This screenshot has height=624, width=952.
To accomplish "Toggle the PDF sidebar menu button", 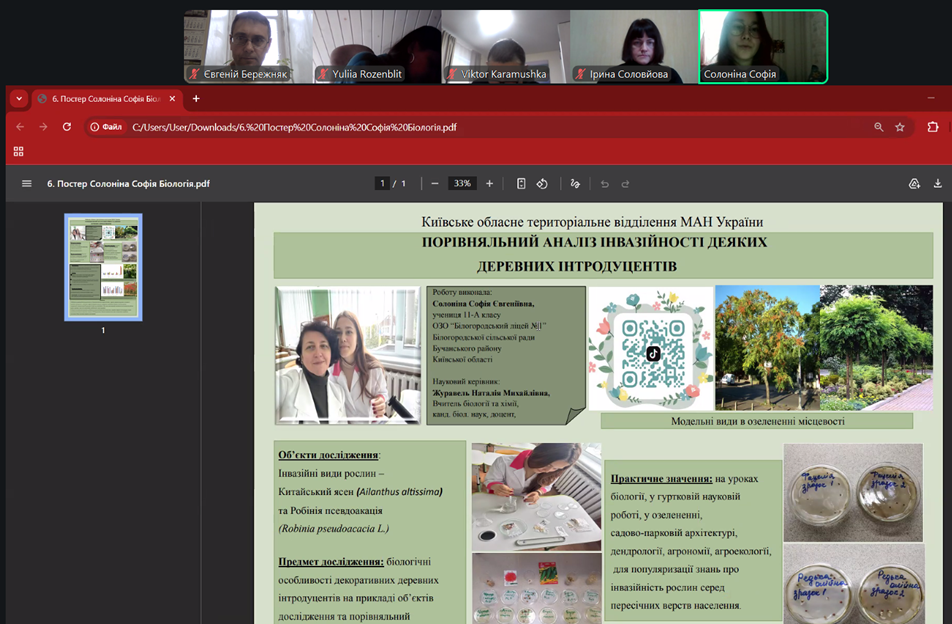I will 27,184.
